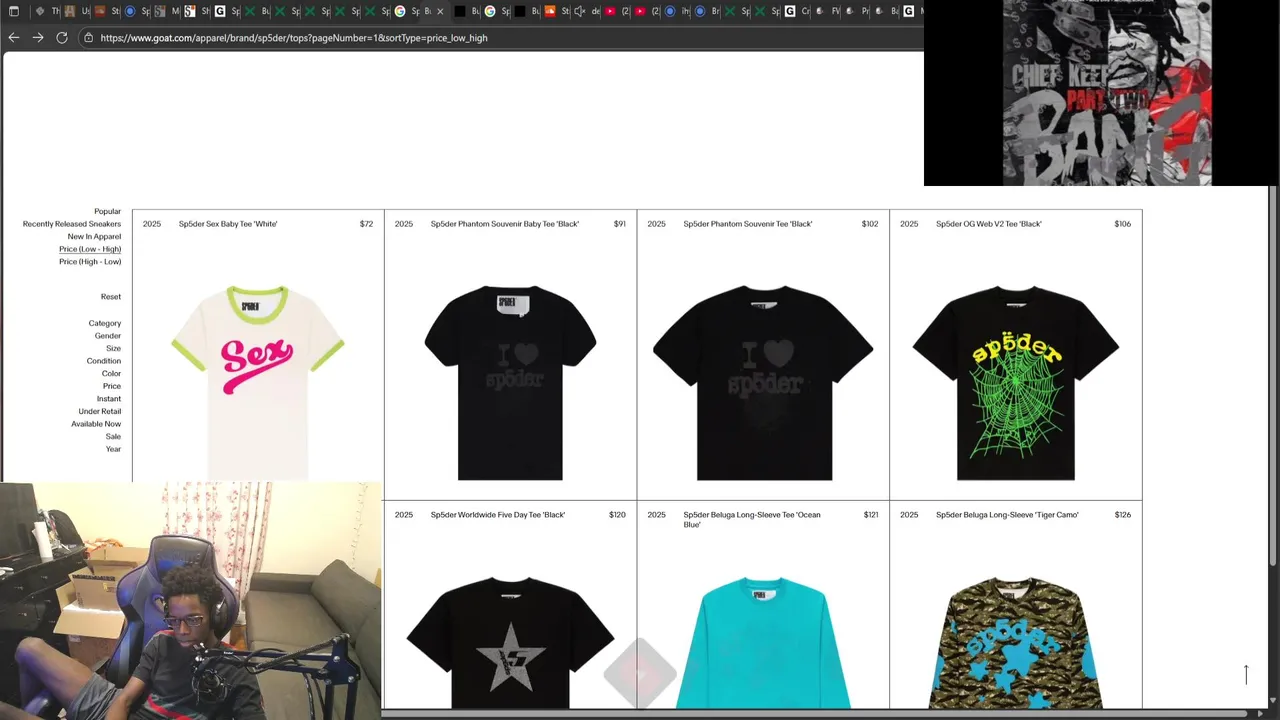Click the $120 price
Image resolution: width=1280 pixels, height=720 pixels.
pos(618,515)
